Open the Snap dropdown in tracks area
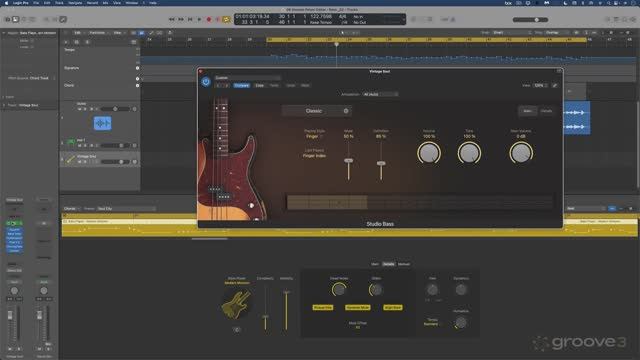Screen dimensions: 640x360 tap(512, 33)
